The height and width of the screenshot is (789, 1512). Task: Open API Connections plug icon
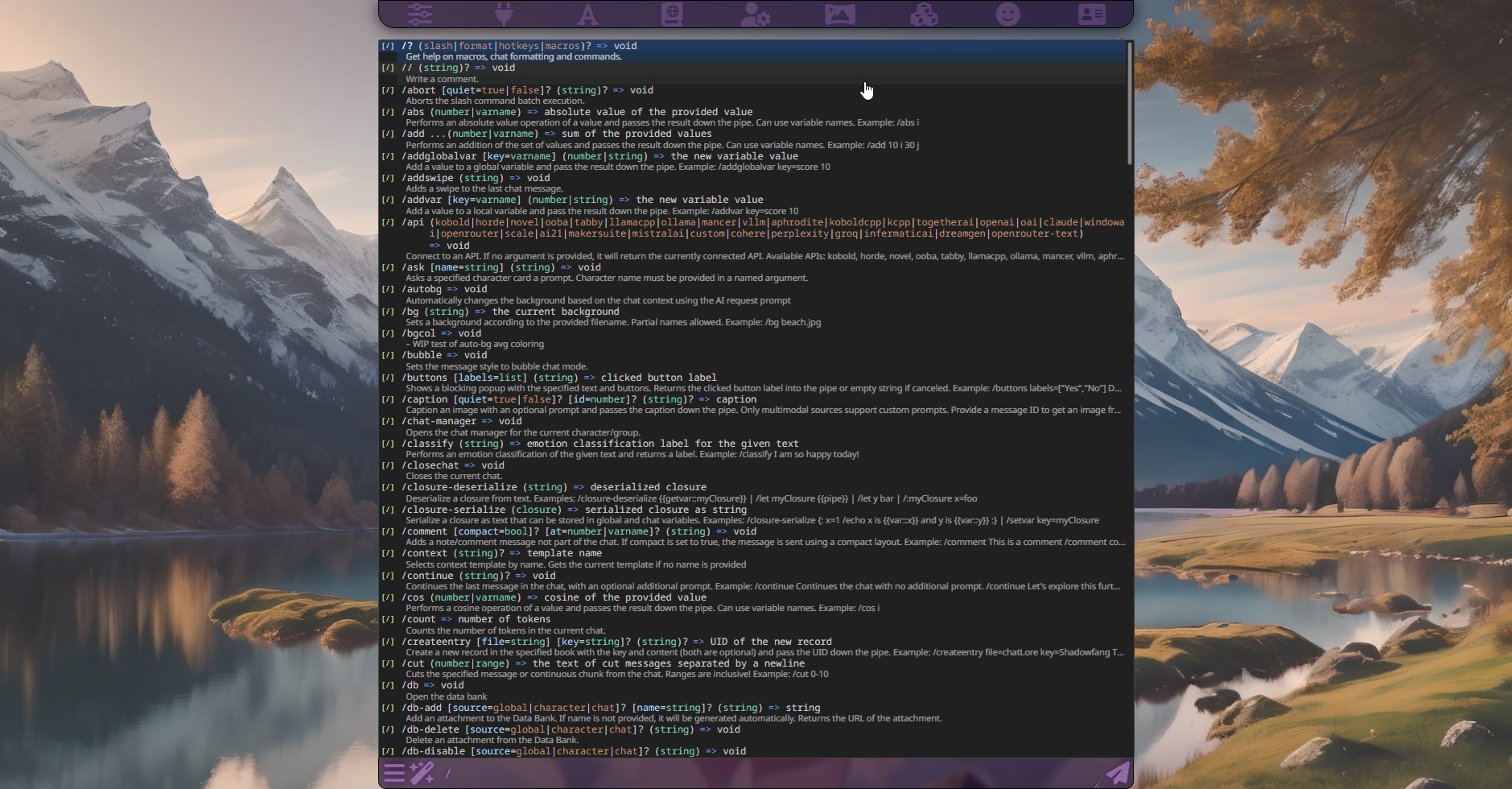point(505,14)
